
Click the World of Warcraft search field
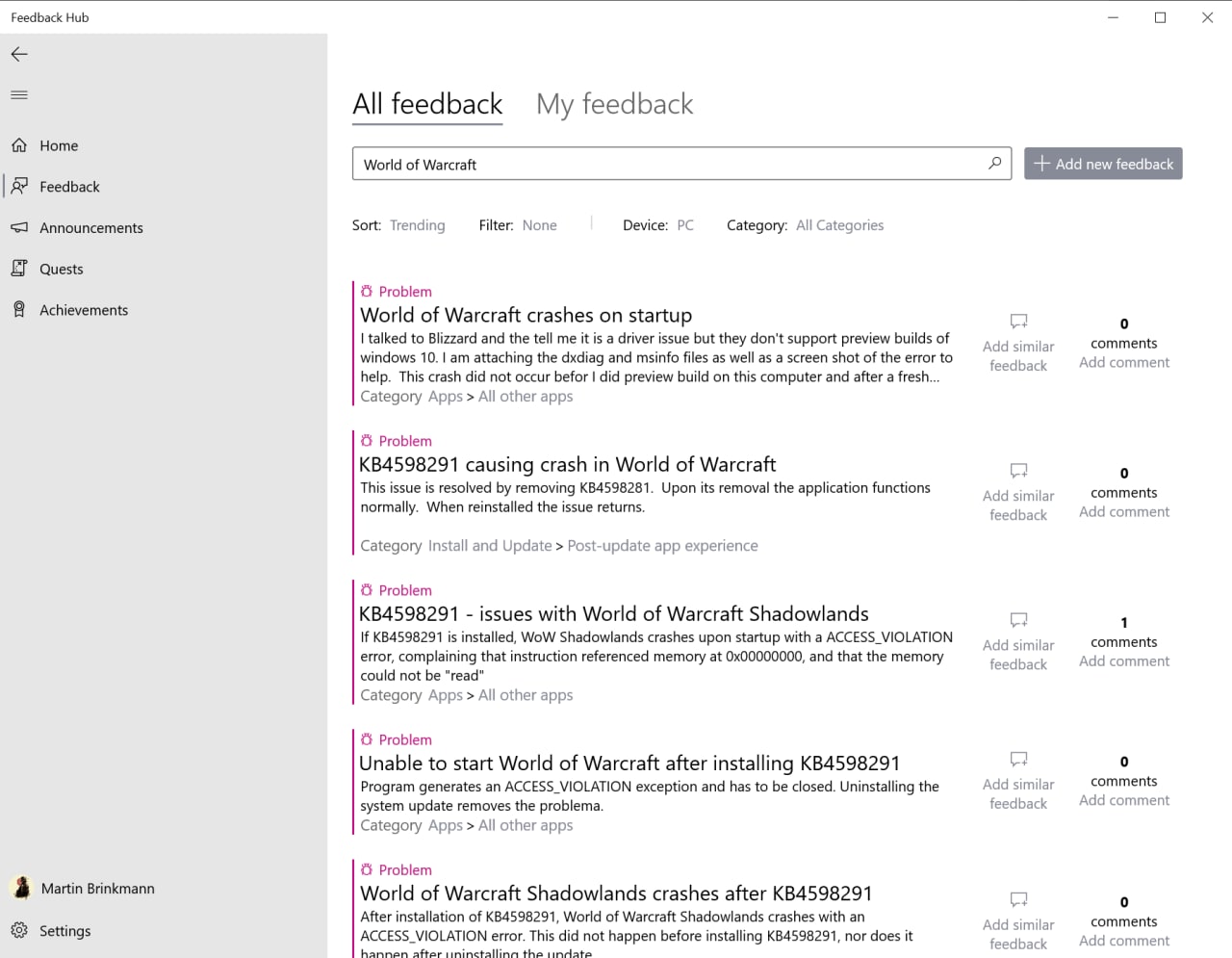pyautogui.click(x=664, y=164)
